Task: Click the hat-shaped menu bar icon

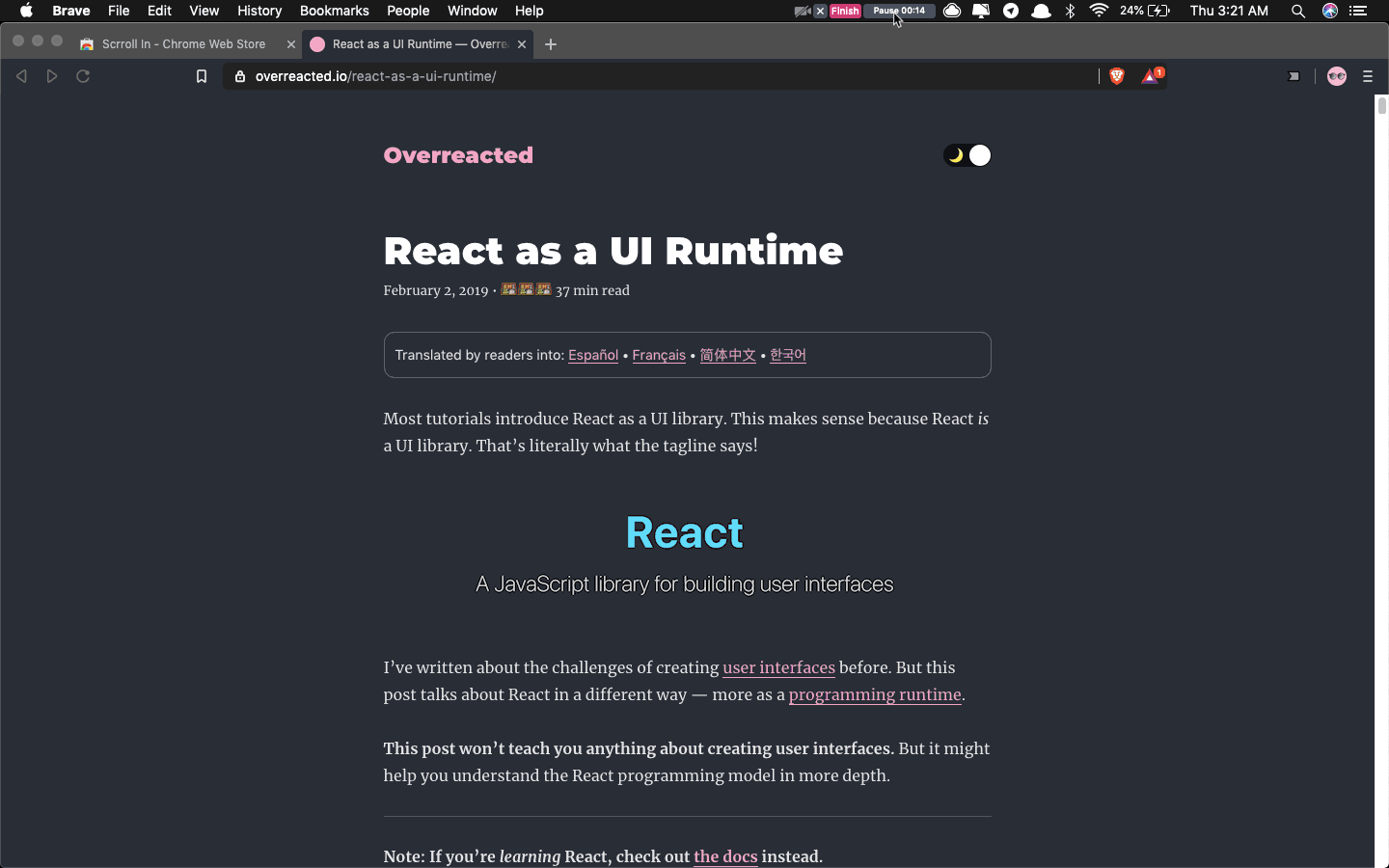Action: pyautogui.click(x=1041, y=11)
